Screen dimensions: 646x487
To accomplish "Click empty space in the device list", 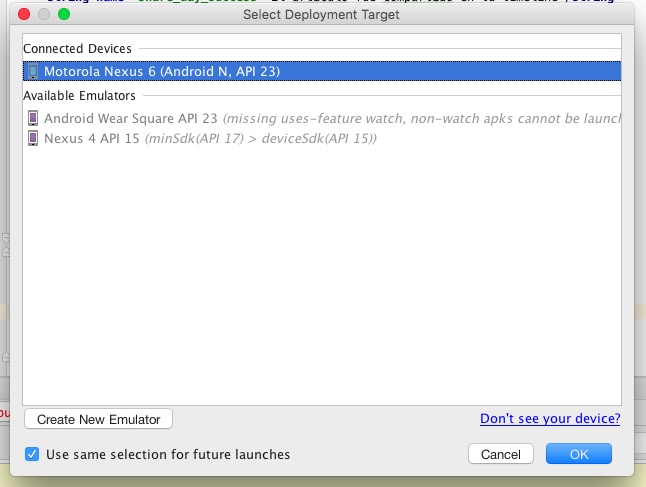I will [x=320, y=280].
